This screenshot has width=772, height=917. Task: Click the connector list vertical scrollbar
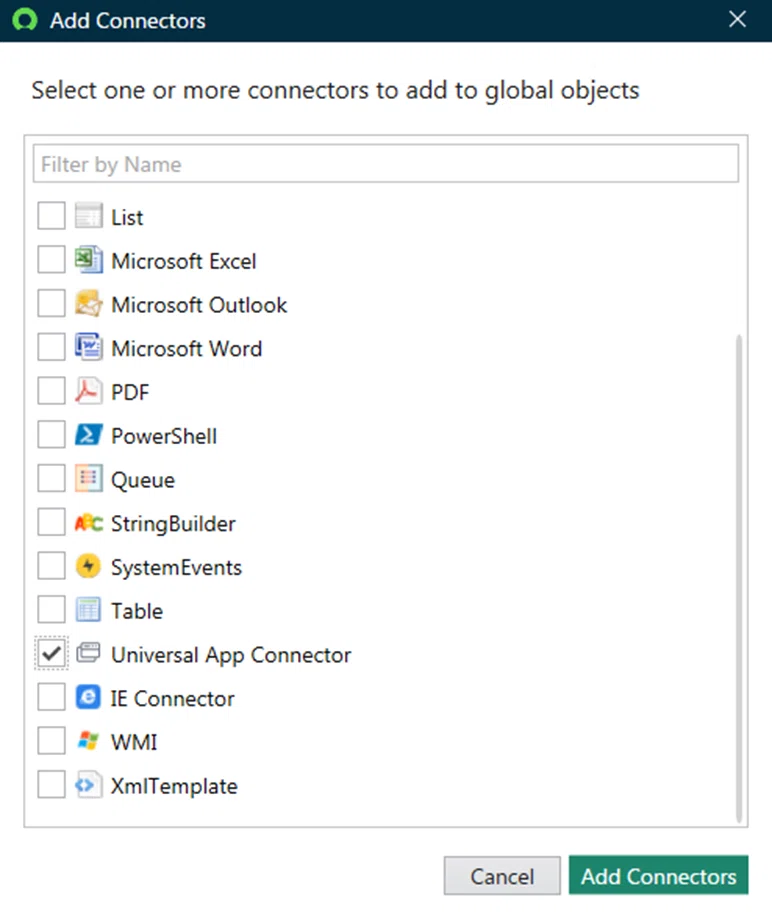click(x=739, y=578)
